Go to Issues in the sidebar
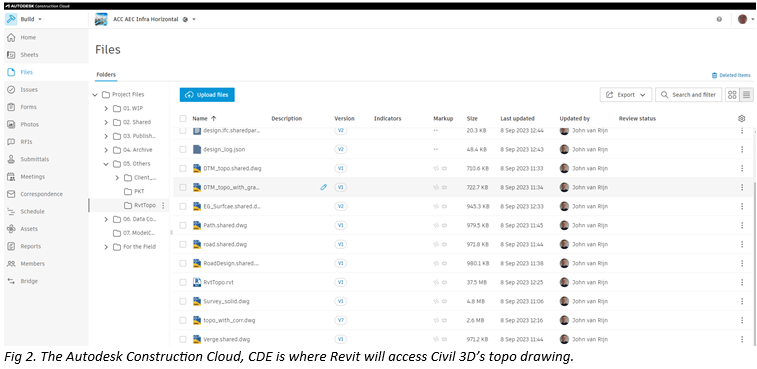Screen dimensions: 757x369 pos(29,89)
